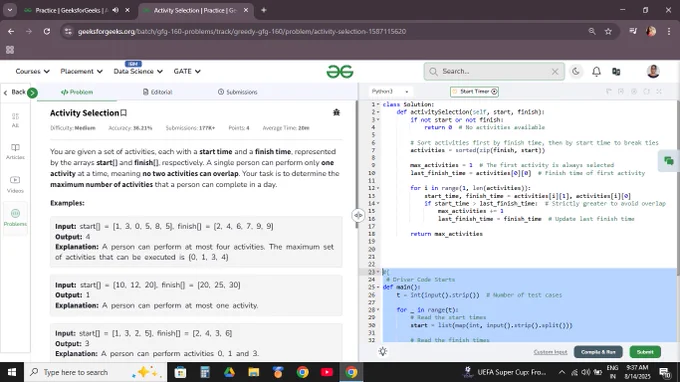Viewport: 680px width, 382px height.
Task: Open Chrome three-dot menu
Action: pos(669,31)
